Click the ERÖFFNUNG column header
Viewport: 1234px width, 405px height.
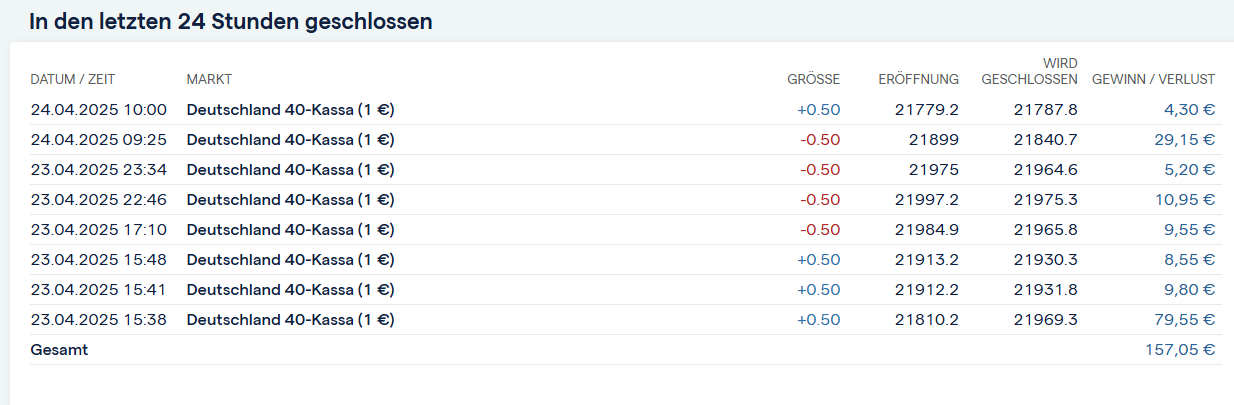(x=918, y=79)
